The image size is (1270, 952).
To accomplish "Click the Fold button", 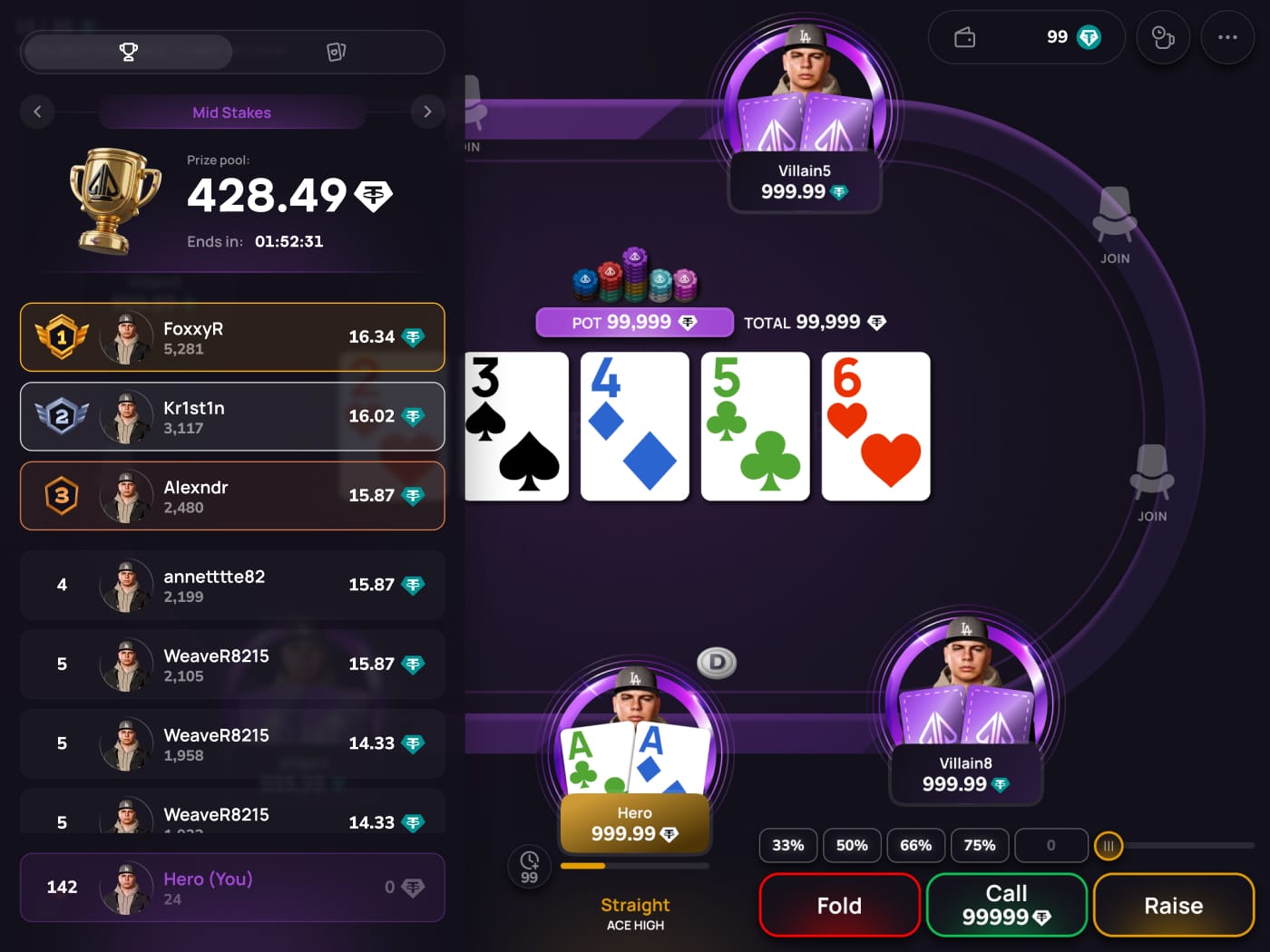I will tap(840, 905).
